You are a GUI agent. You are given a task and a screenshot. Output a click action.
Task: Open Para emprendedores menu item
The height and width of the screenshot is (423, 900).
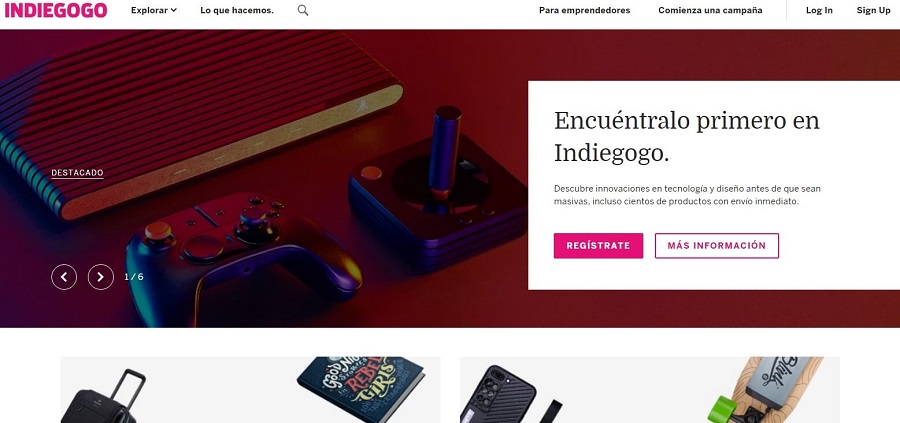[x=584, y=10]
